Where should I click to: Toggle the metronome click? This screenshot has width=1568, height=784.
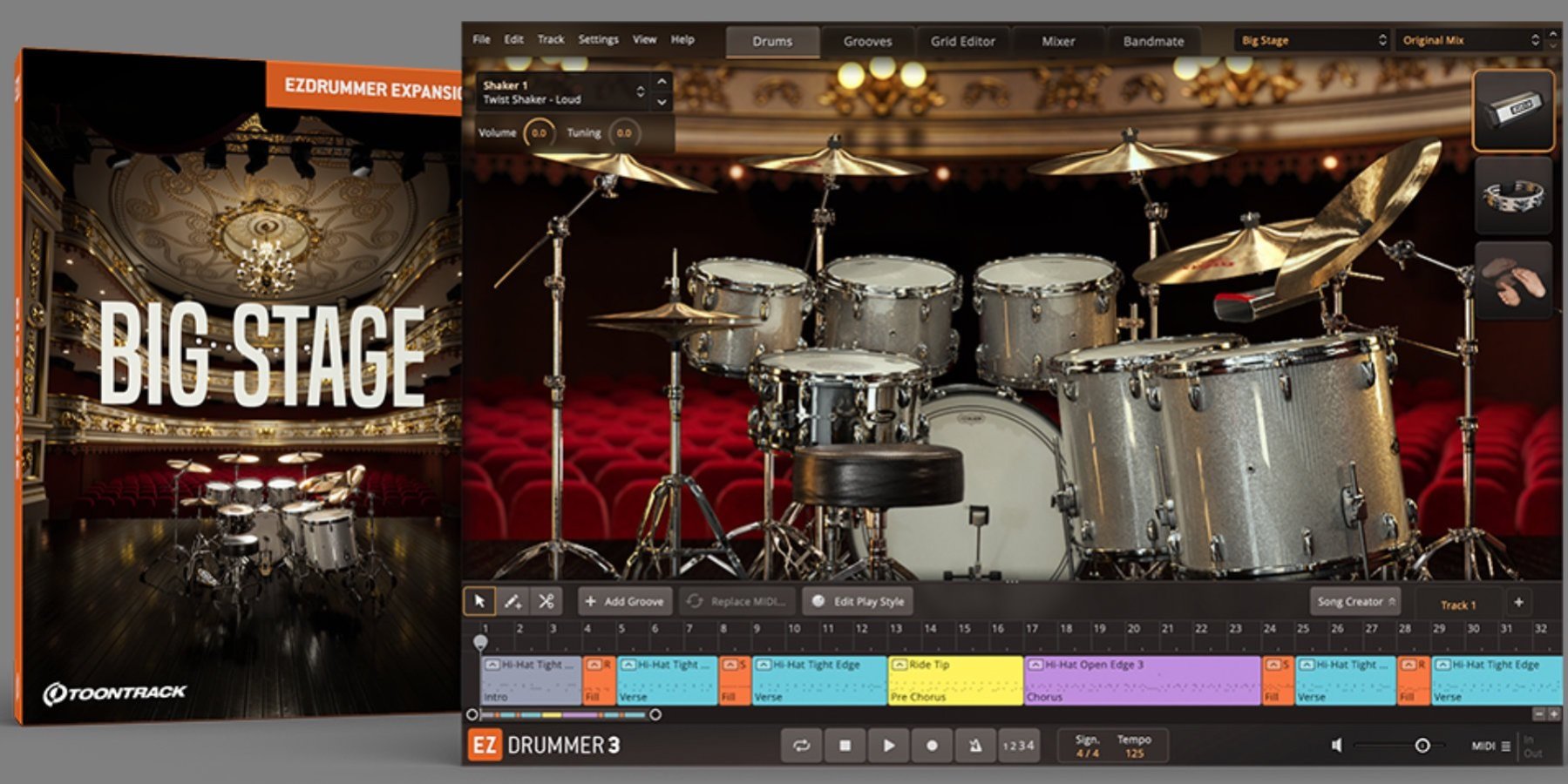tap(974, 746)
